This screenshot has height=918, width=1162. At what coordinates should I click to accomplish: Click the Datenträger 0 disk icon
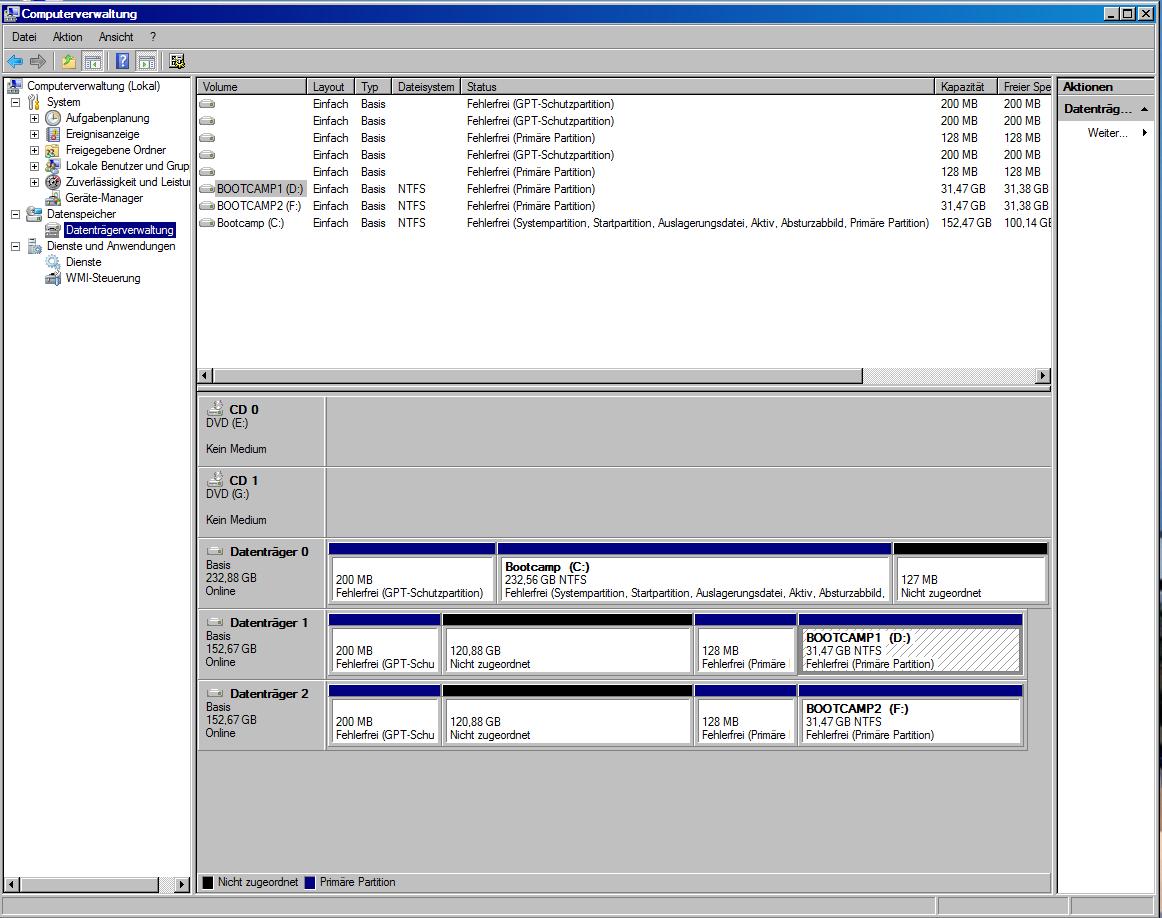click(216, 551)
